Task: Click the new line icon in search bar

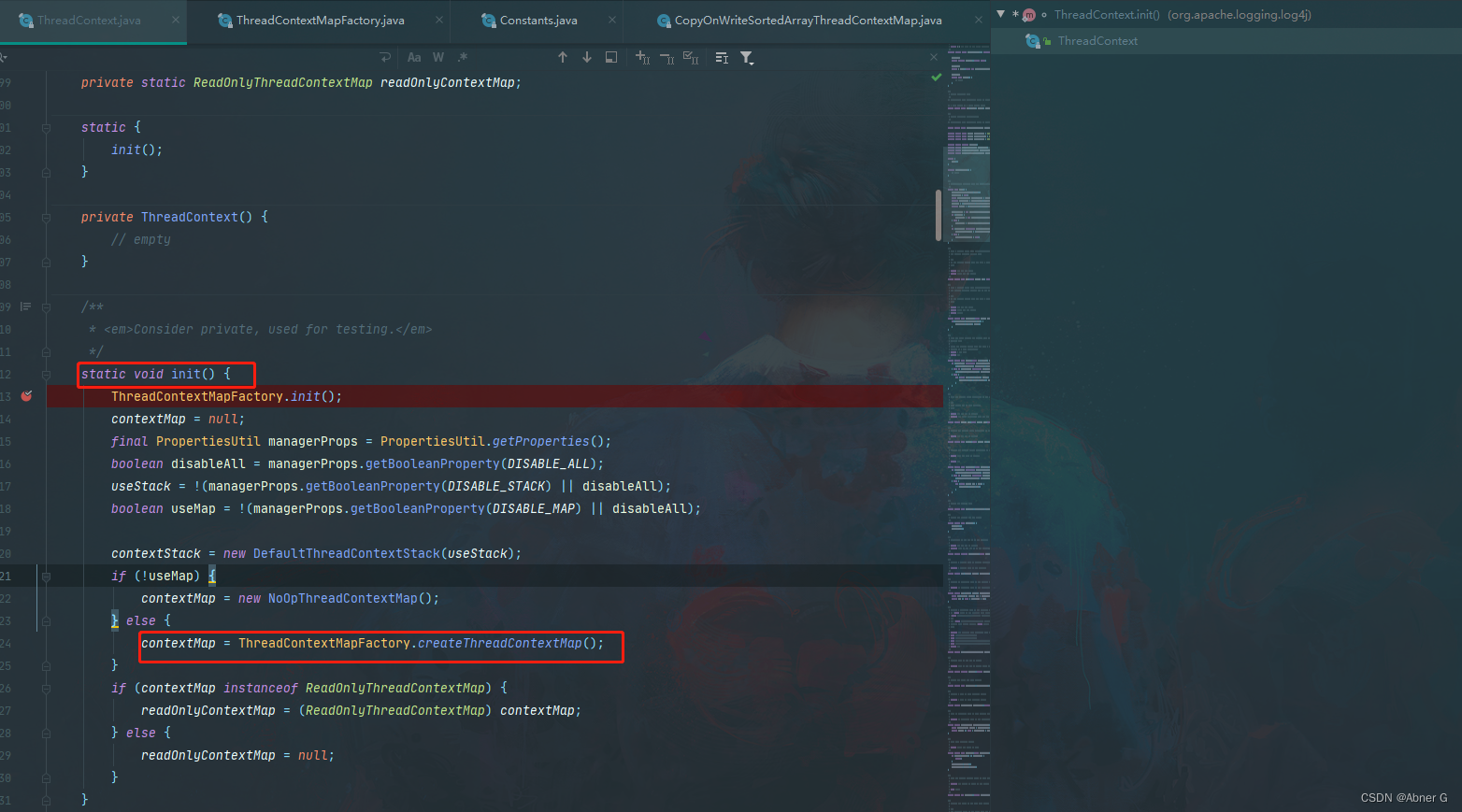Action: [x=385, y=58]
